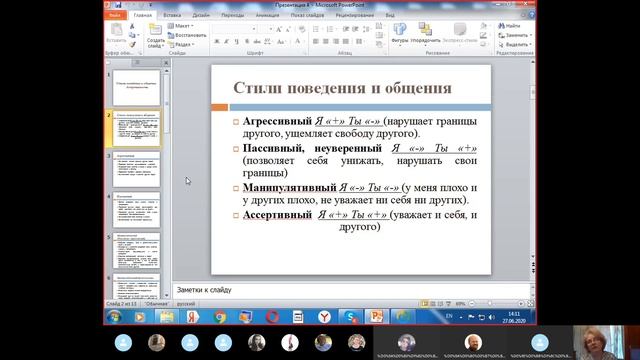Click the zoom out minus button
Screen dimensions: 640x360
point(471,304)
